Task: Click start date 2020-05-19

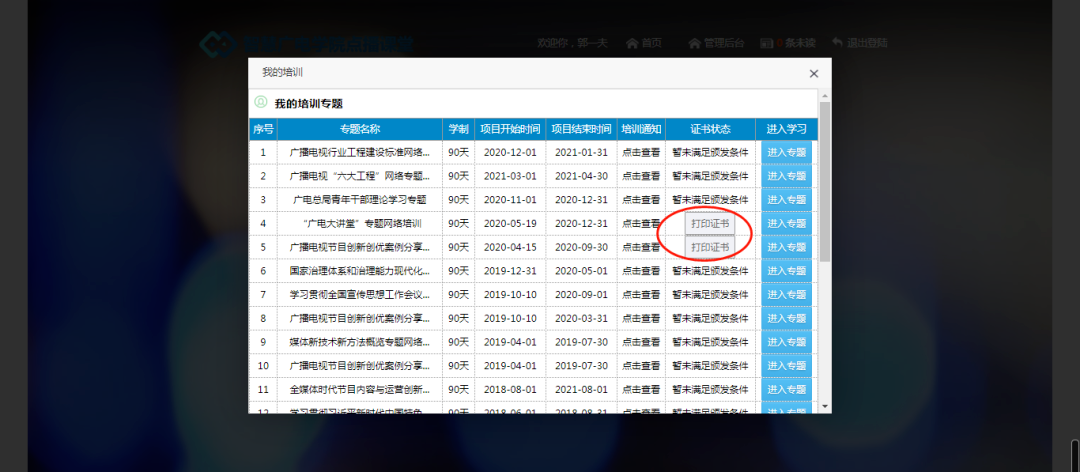Action: [510, 223]
